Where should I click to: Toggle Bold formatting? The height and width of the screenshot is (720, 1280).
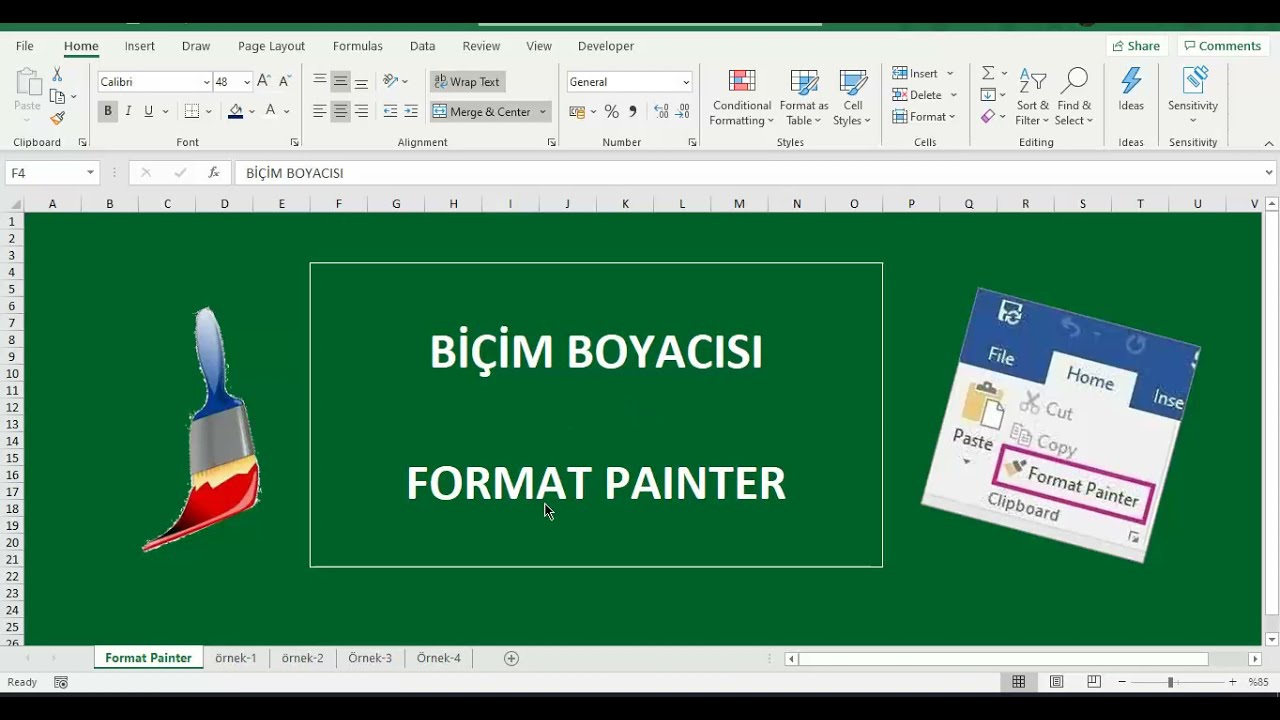pos(108,111)
